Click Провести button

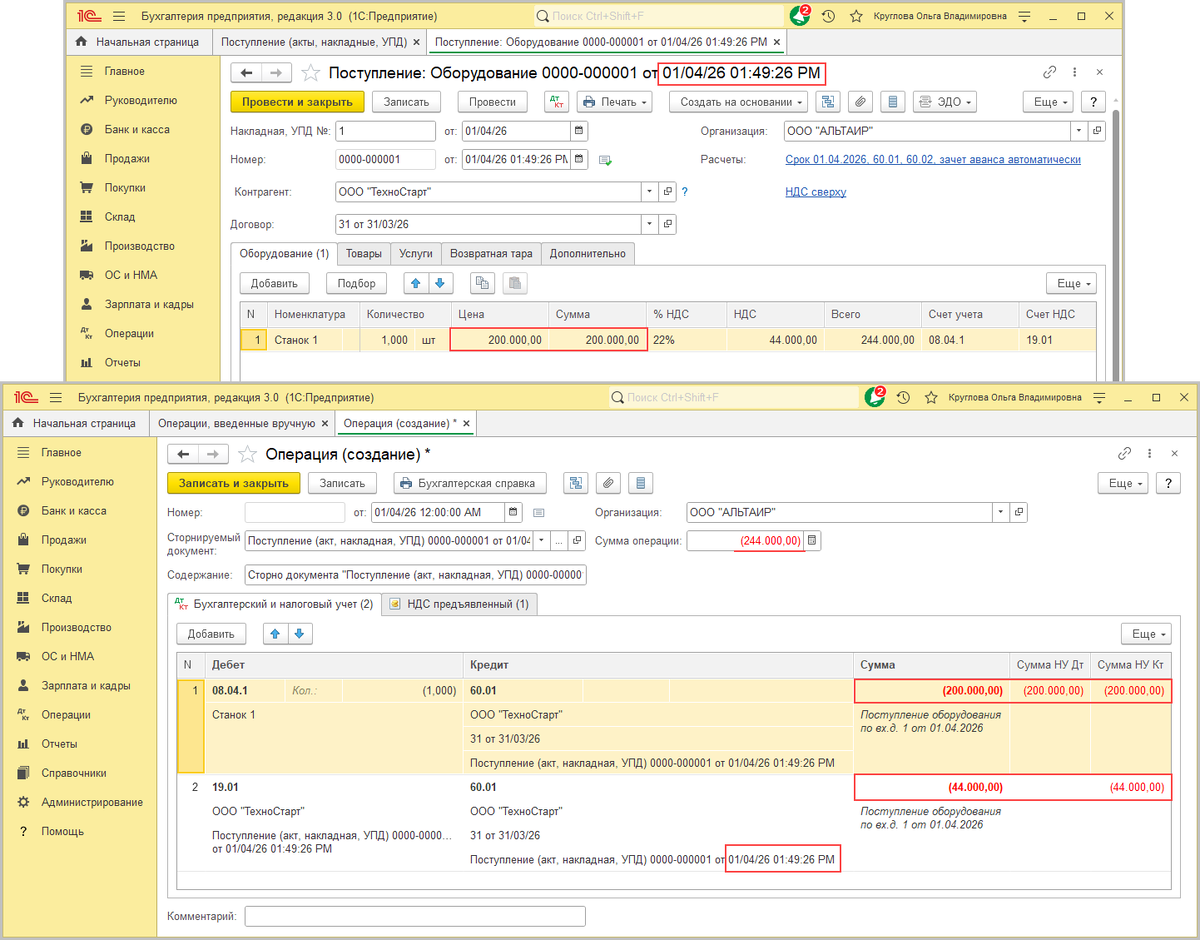(x=492, y=102)
